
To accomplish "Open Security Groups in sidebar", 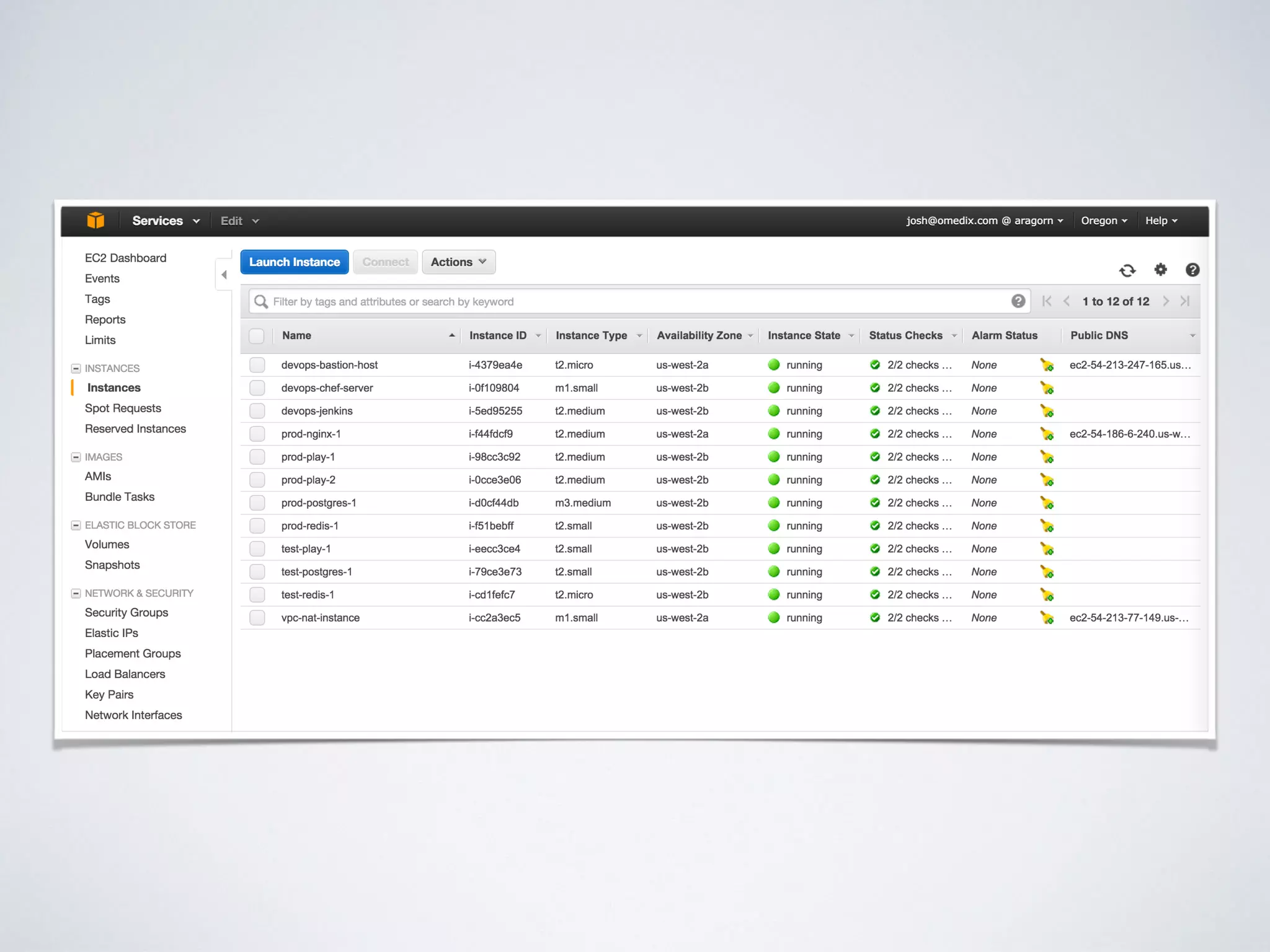I will pos(127,612).
